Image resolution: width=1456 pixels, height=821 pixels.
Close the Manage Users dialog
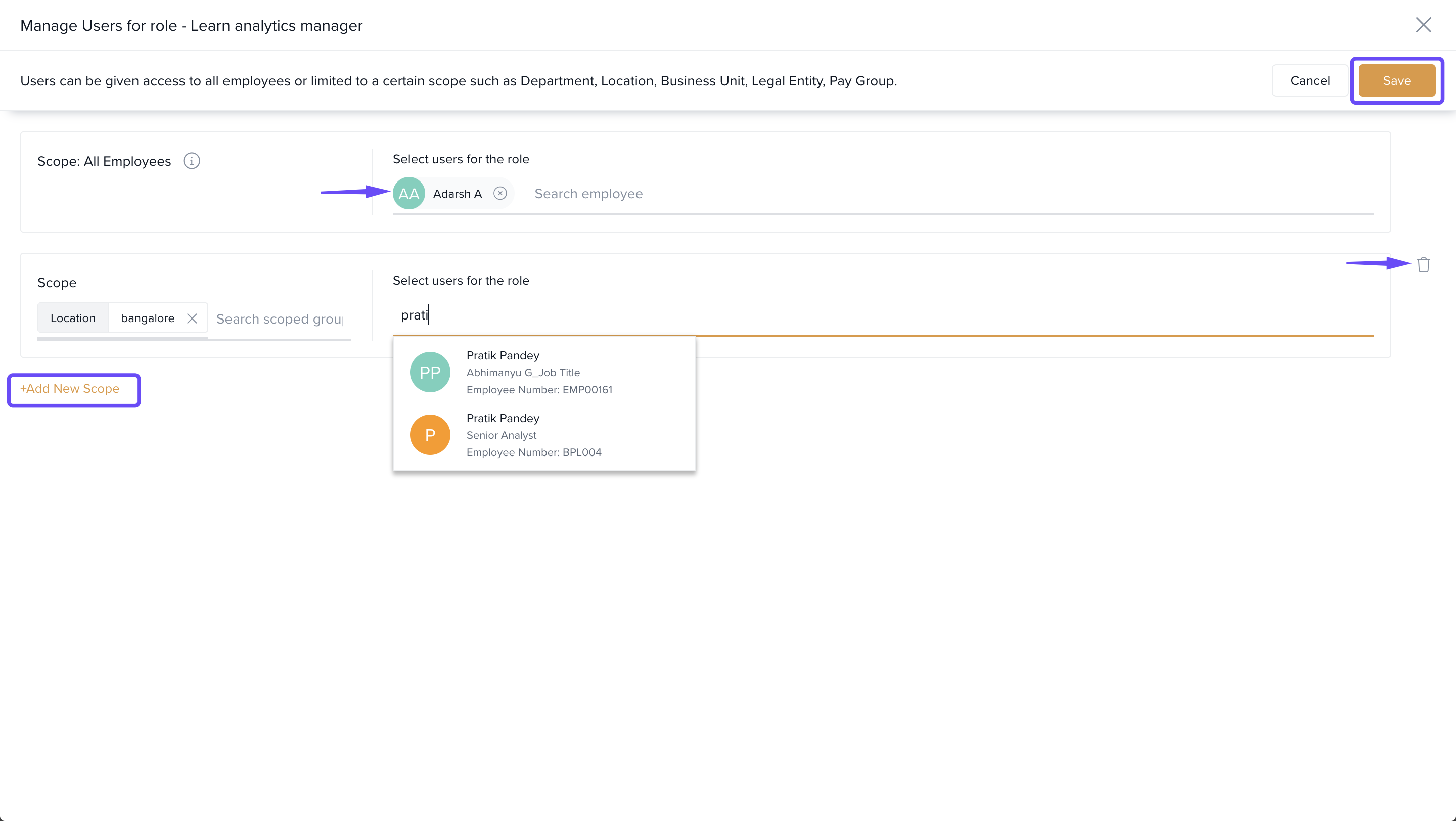1423,25
